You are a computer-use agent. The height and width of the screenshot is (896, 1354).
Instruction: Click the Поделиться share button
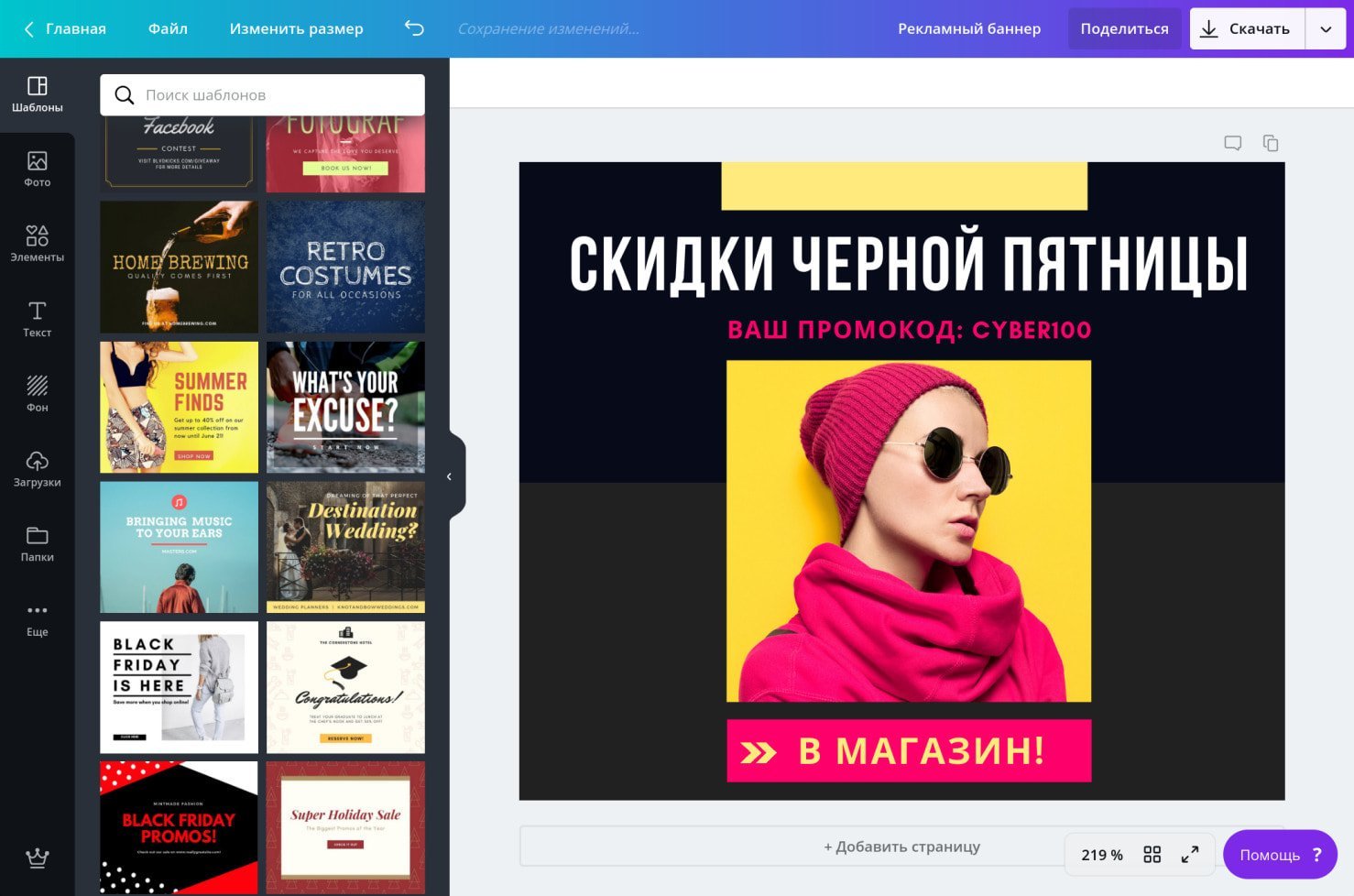(1125, 28)
